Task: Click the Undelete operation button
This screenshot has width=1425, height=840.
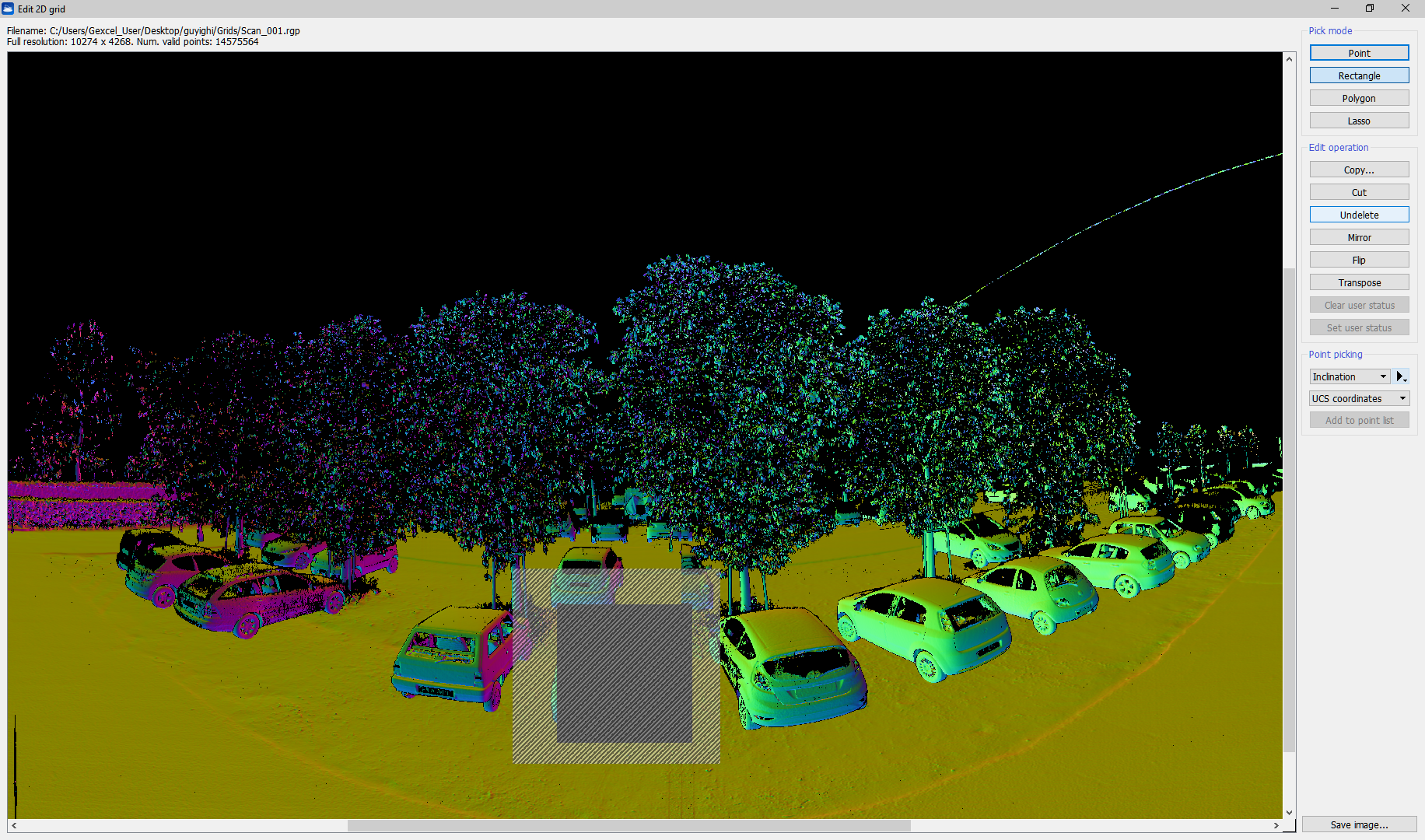Action: point(1359,215)
